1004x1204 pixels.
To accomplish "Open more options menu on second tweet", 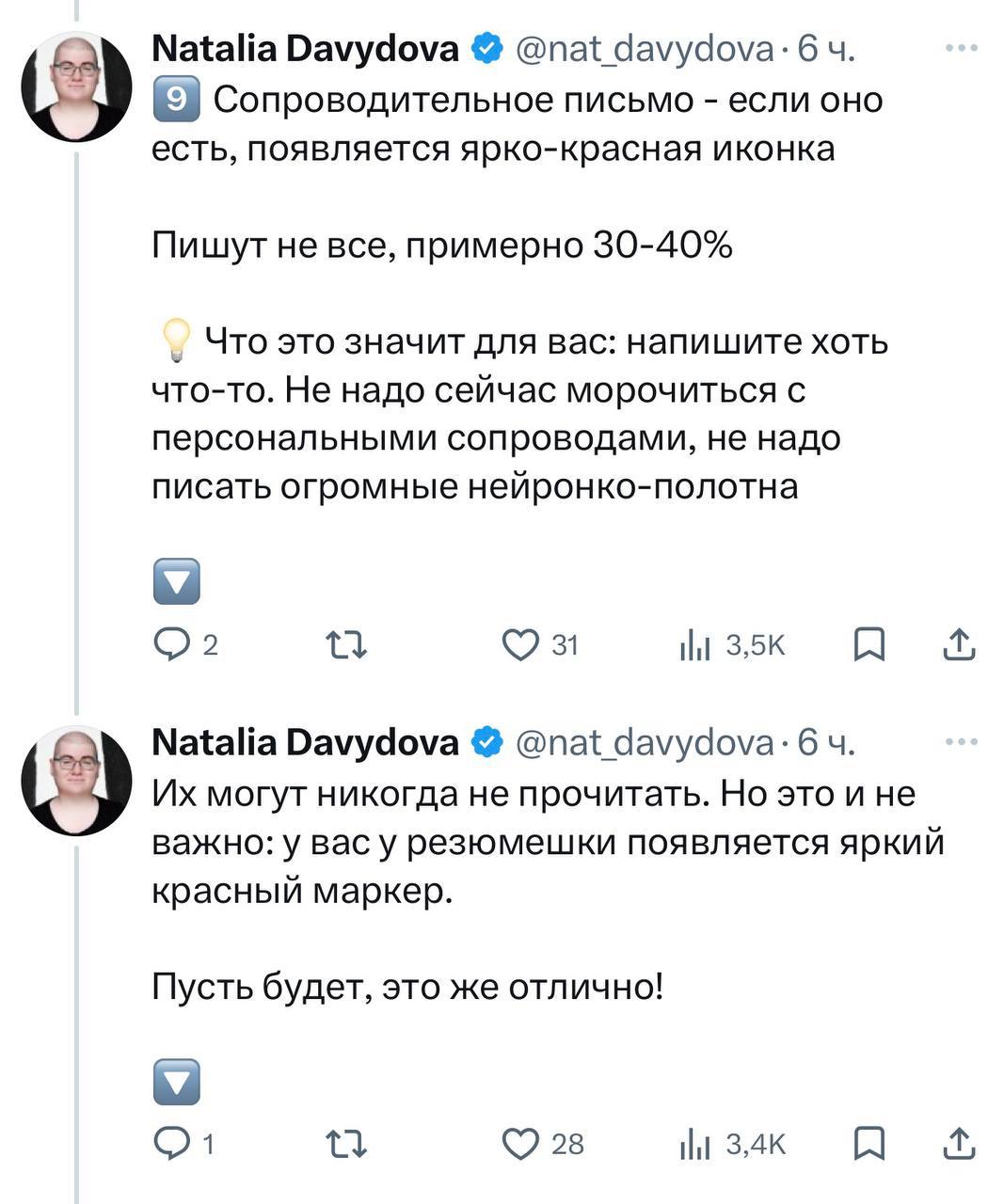I will 961,742.
